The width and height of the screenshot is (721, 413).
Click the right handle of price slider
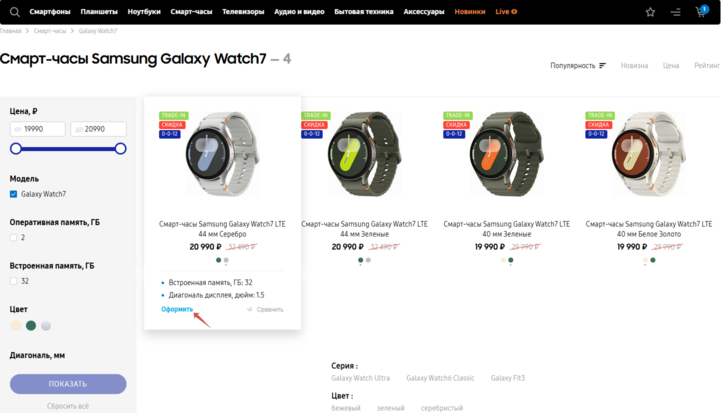click(x=120, y=149)
